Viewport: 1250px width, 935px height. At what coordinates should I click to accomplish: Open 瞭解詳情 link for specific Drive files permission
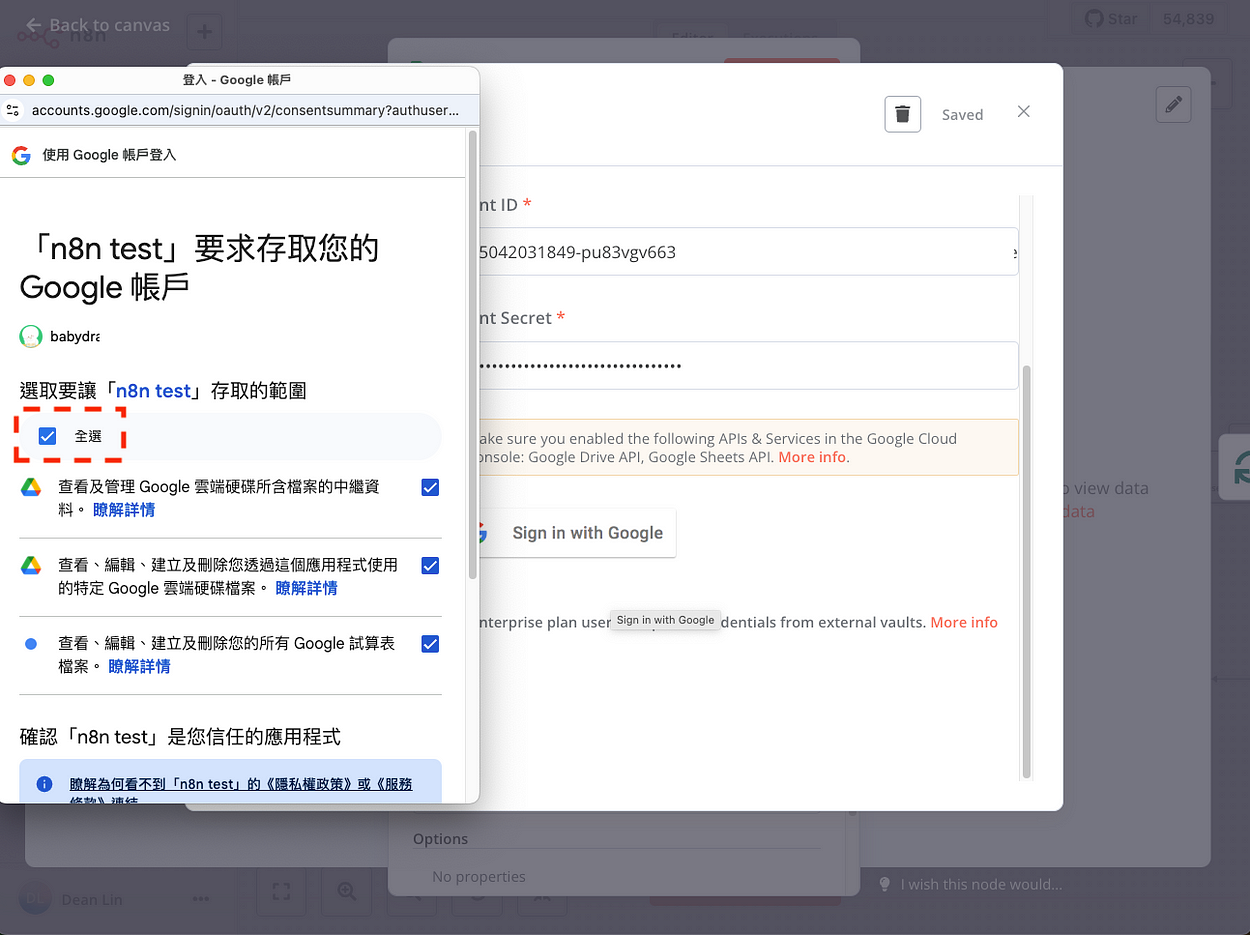pyautogui.click(x=306, y=588)
